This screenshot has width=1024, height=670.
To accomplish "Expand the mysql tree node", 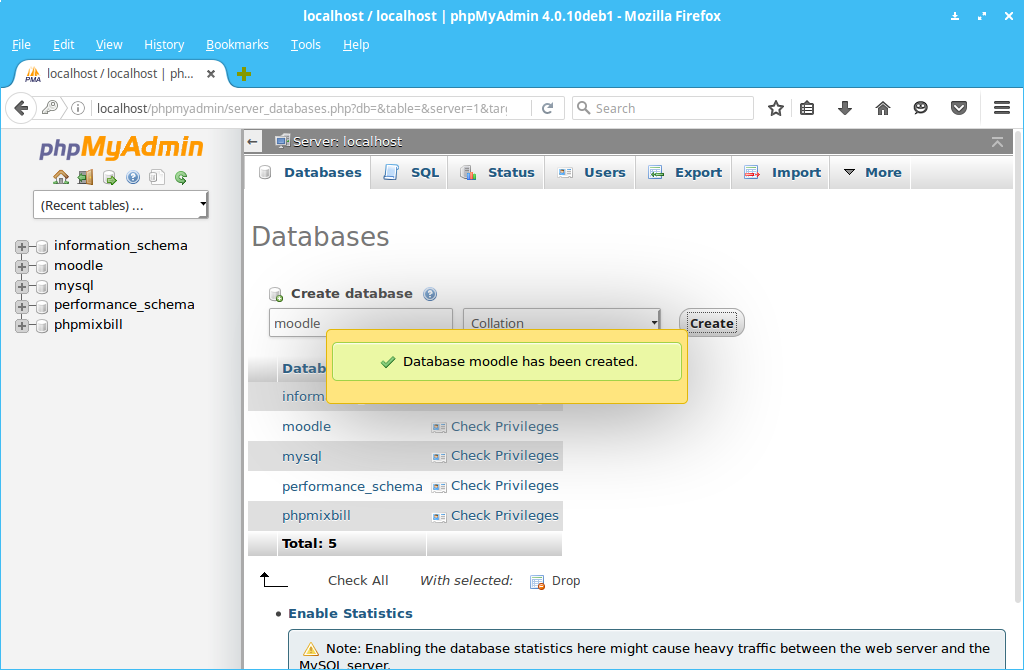I will [x=22, y=287].
